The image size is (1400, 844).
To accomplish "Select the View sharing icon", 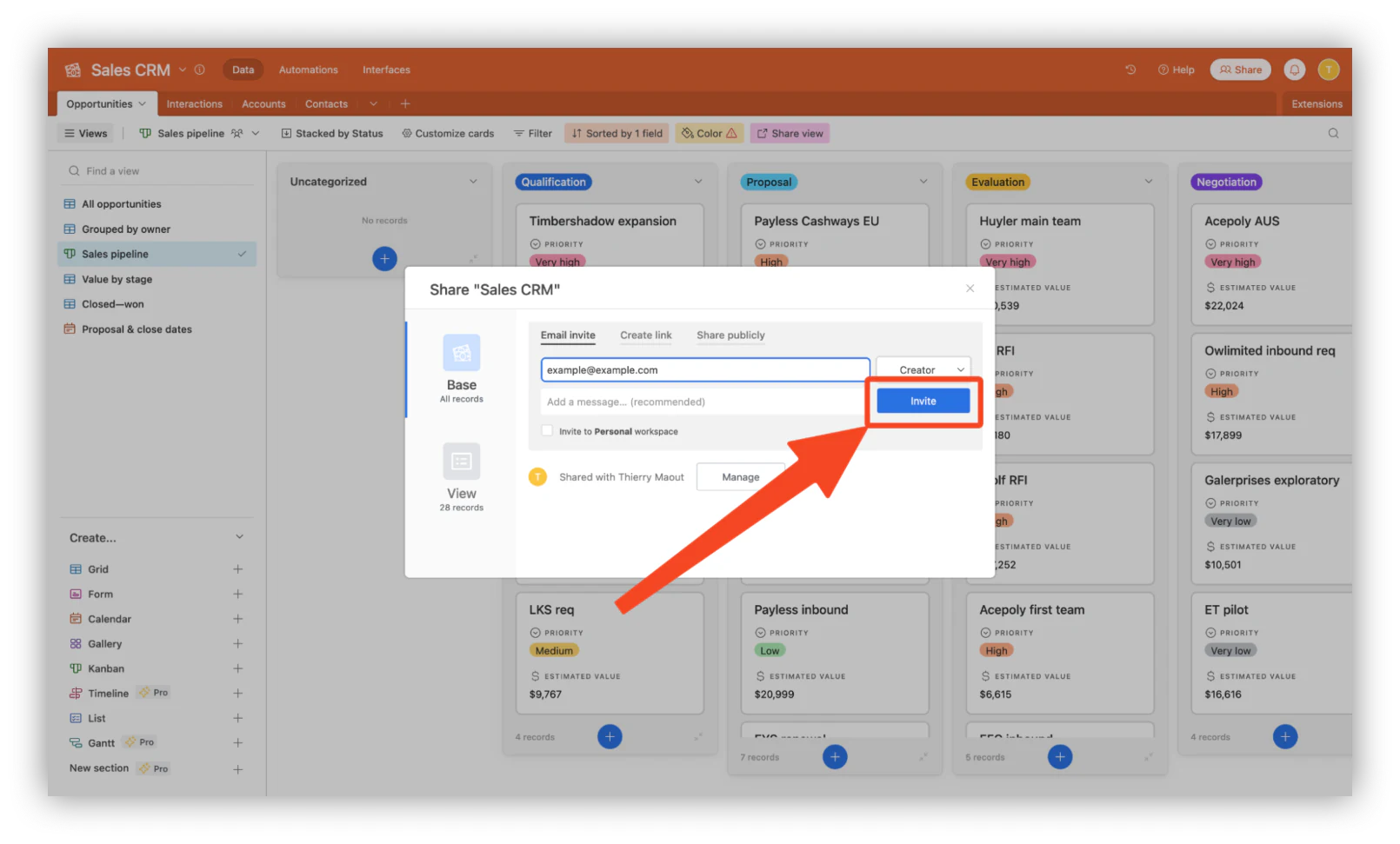I will [x=462, y=461].
